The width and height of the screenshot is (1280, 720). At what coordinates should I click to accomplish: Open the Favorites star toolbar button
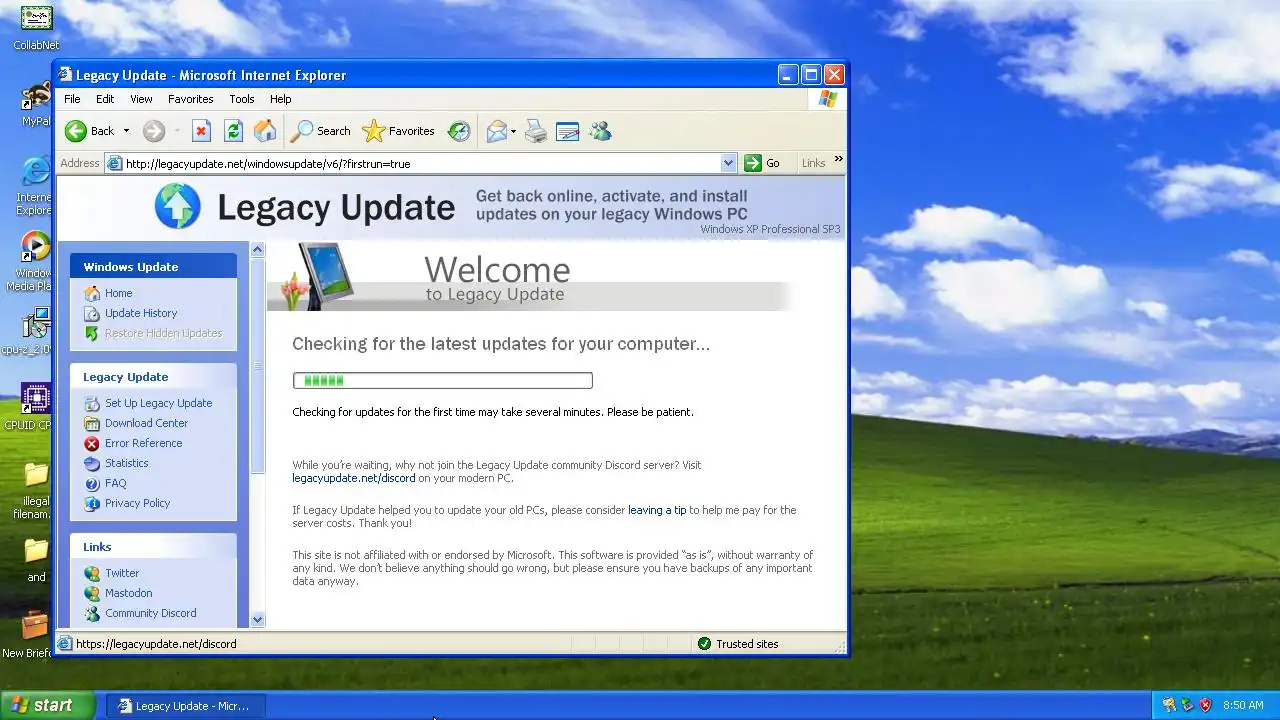tap(398, 131)
